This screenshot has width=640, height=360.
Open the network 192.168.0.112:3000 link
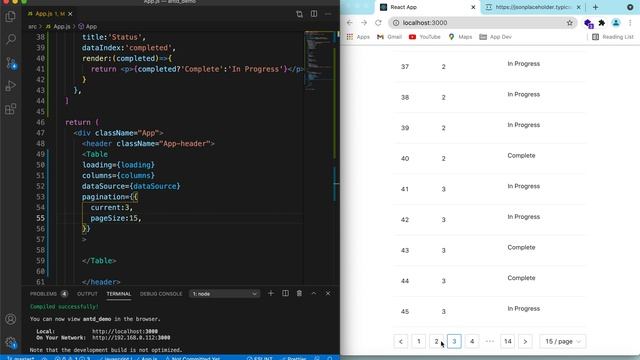[x=131, y=338]
